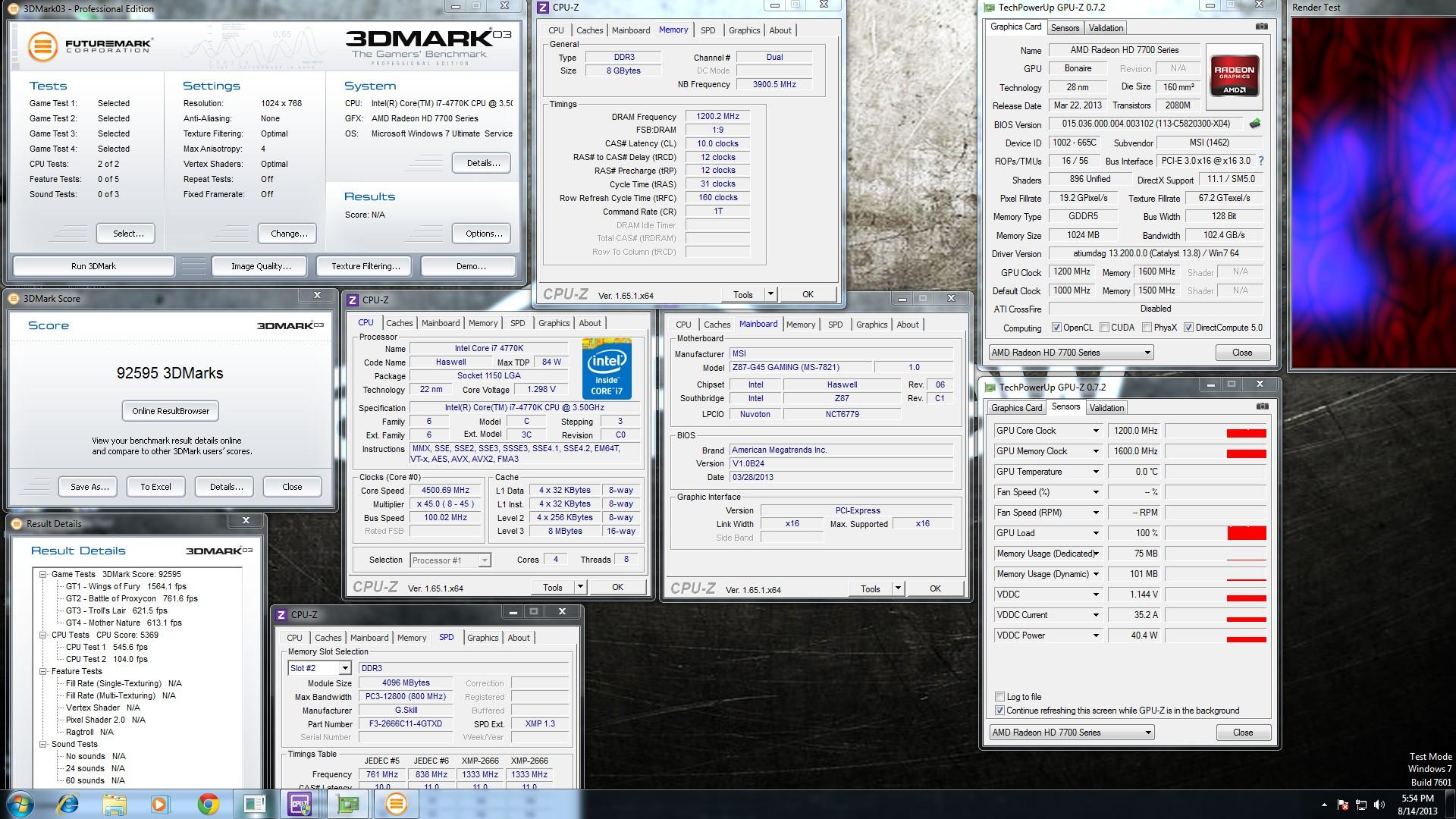Collapse the Sound Tests tree node
This screenshot has height=819, width=1456.
[x=43, y=744]
